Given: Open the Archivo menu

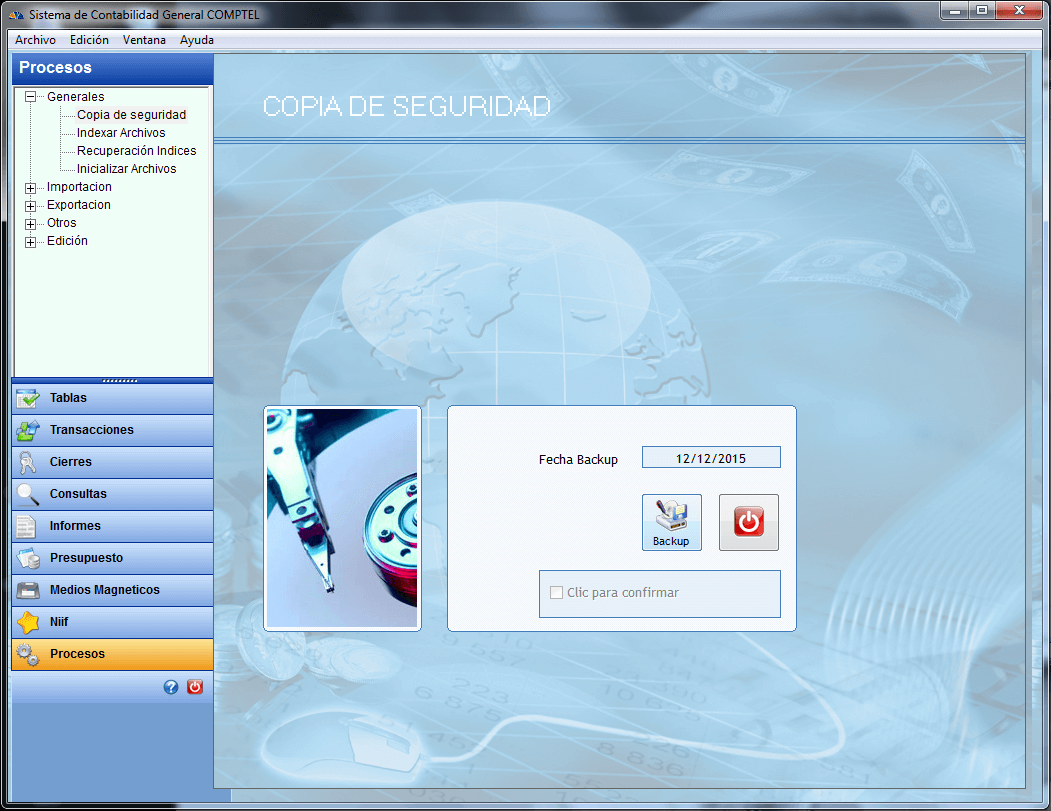Looking at the screenshot, I should coord(36,40).
